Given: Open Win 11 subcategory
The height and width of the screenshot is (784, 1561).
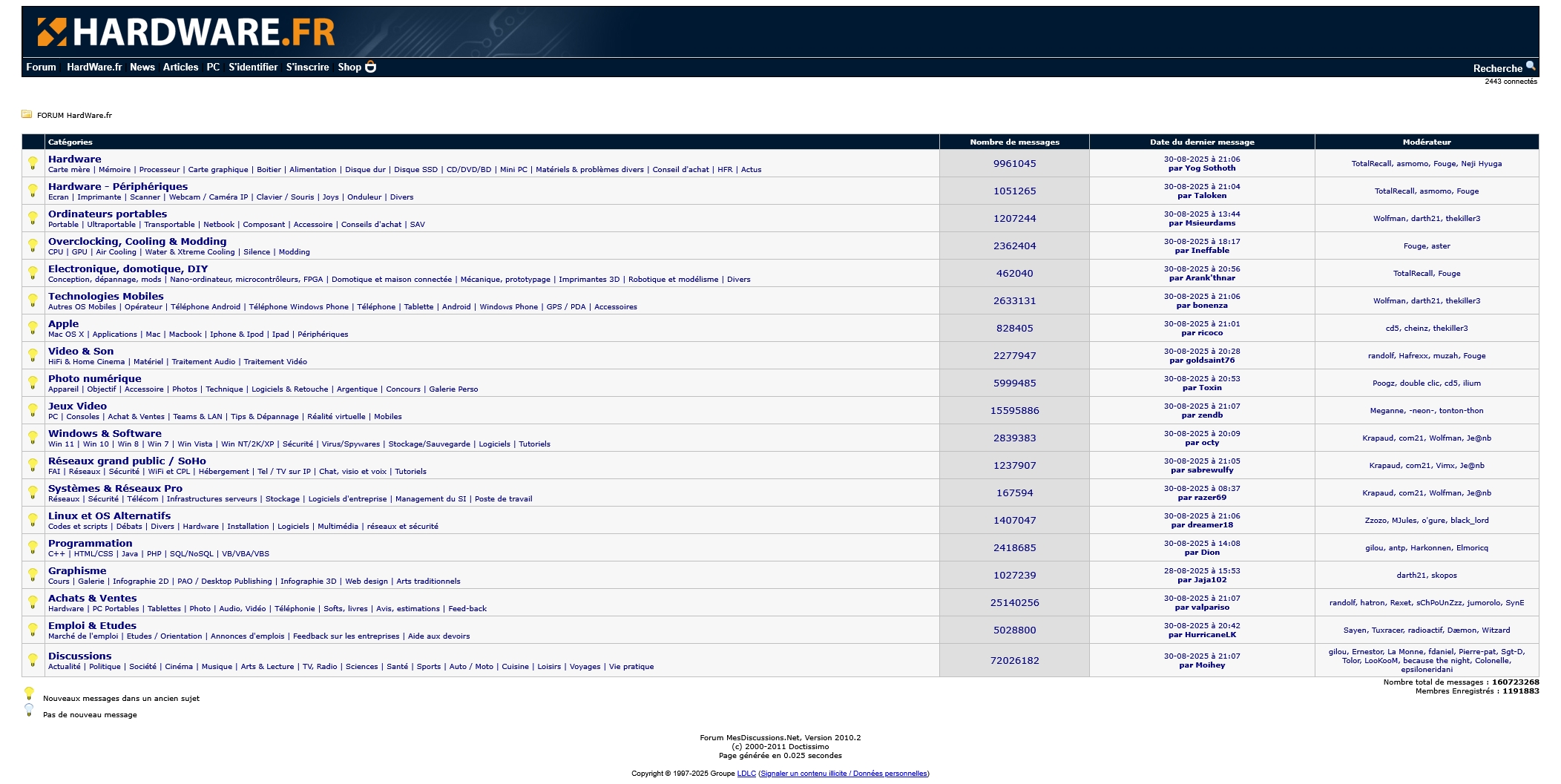Looking at the screenshot, I should 62,444.
